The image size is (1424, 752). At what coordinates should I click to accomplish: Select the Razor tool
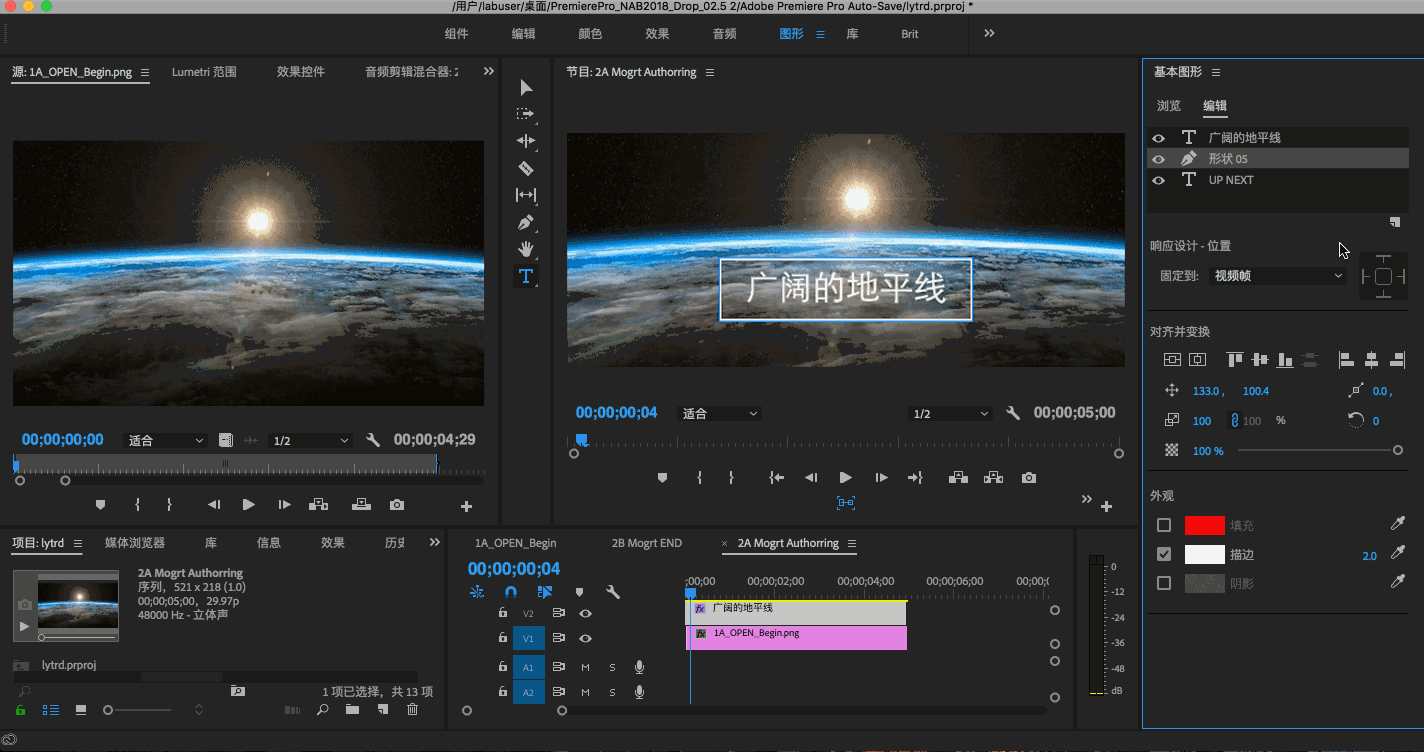coord(526,168)
